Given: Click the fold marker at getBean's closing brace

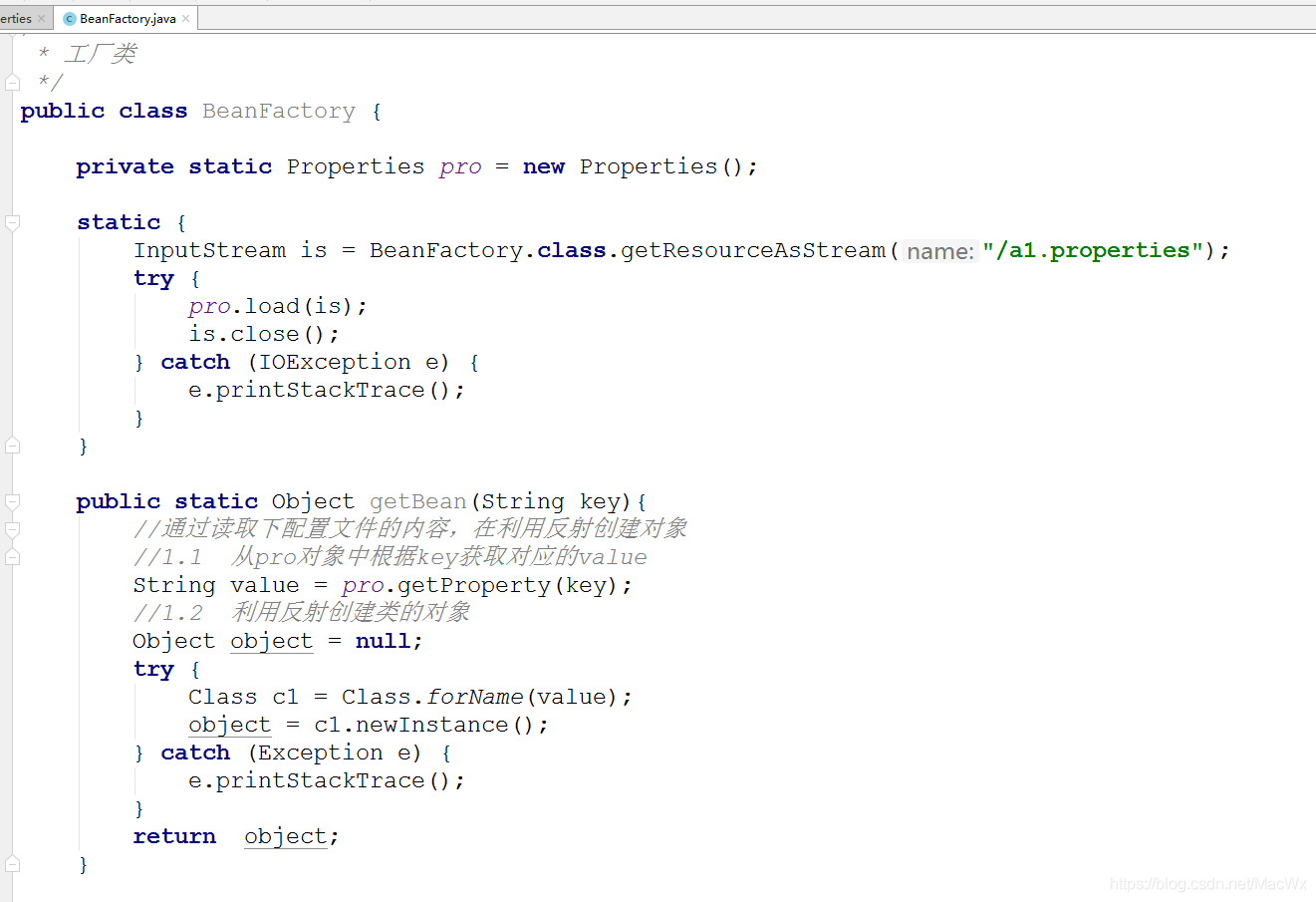Looking at the screenshot, I should (x=13, y=864).
